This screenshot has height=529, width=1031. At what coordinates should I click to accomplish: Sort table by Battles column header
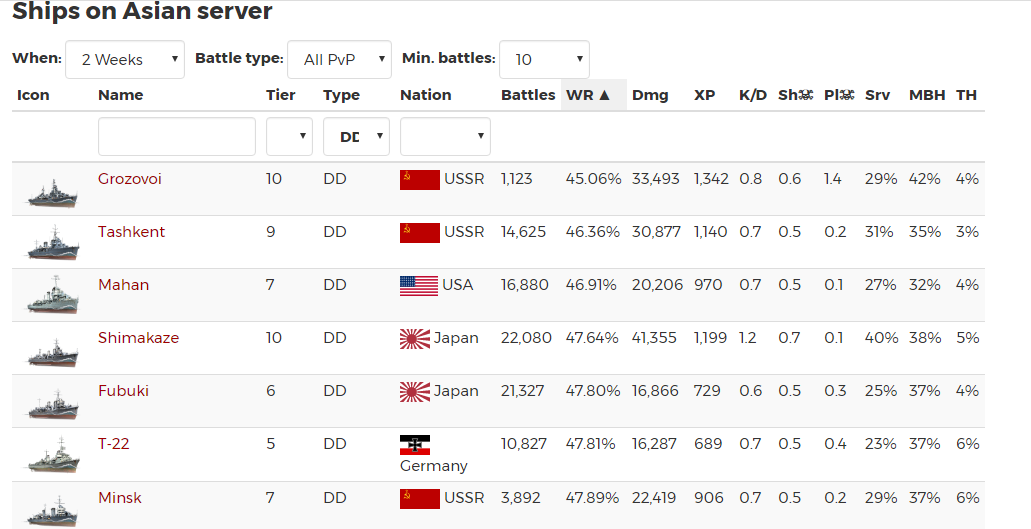pyautogui.click(x=528, y=95)
